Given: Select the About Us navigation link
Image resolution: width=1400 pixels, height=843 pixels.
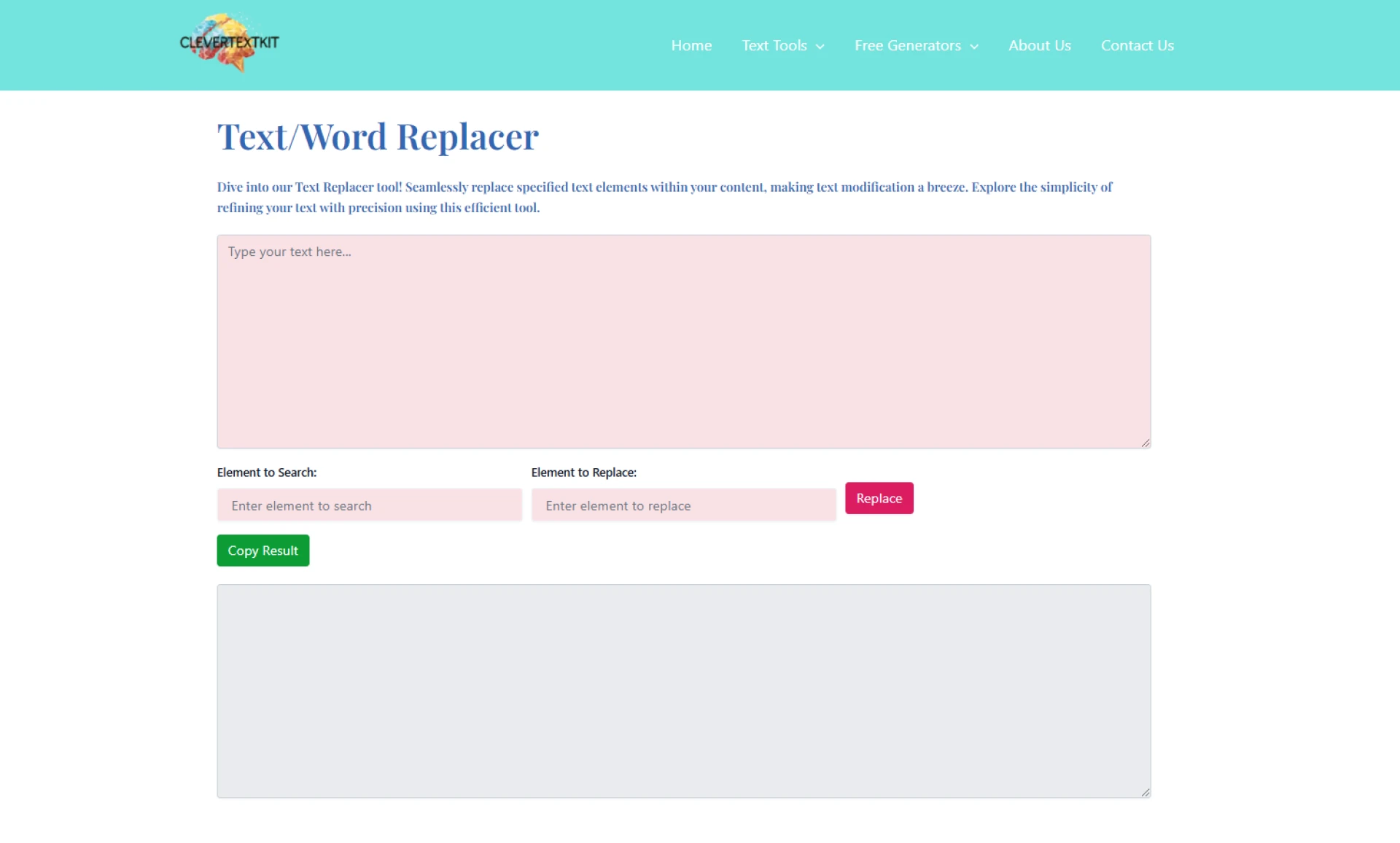Looking at the screenshot, I should click(1039, 45).
